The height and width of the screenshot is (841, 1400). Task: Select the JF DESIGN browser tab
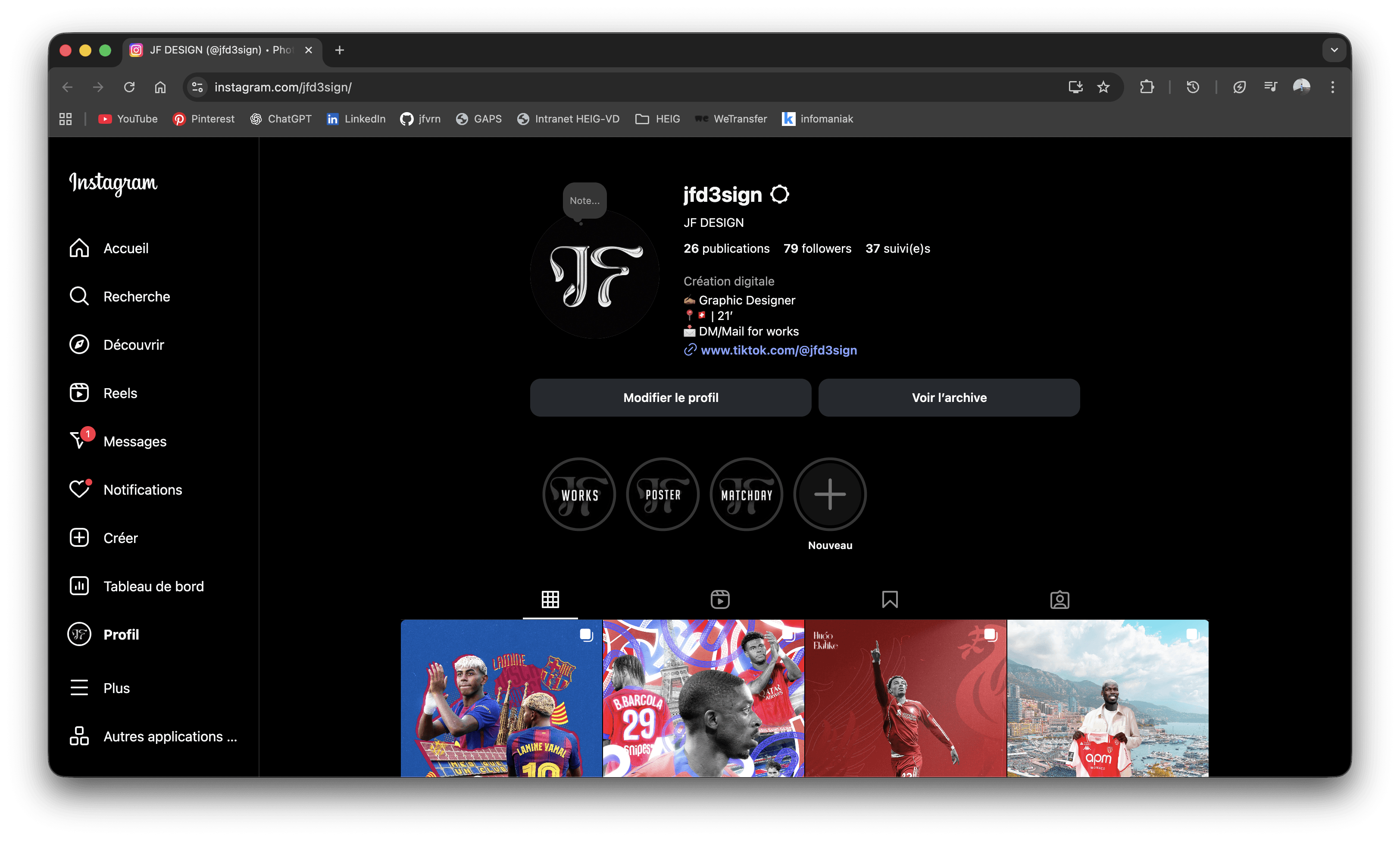click(x=222, y=51)
